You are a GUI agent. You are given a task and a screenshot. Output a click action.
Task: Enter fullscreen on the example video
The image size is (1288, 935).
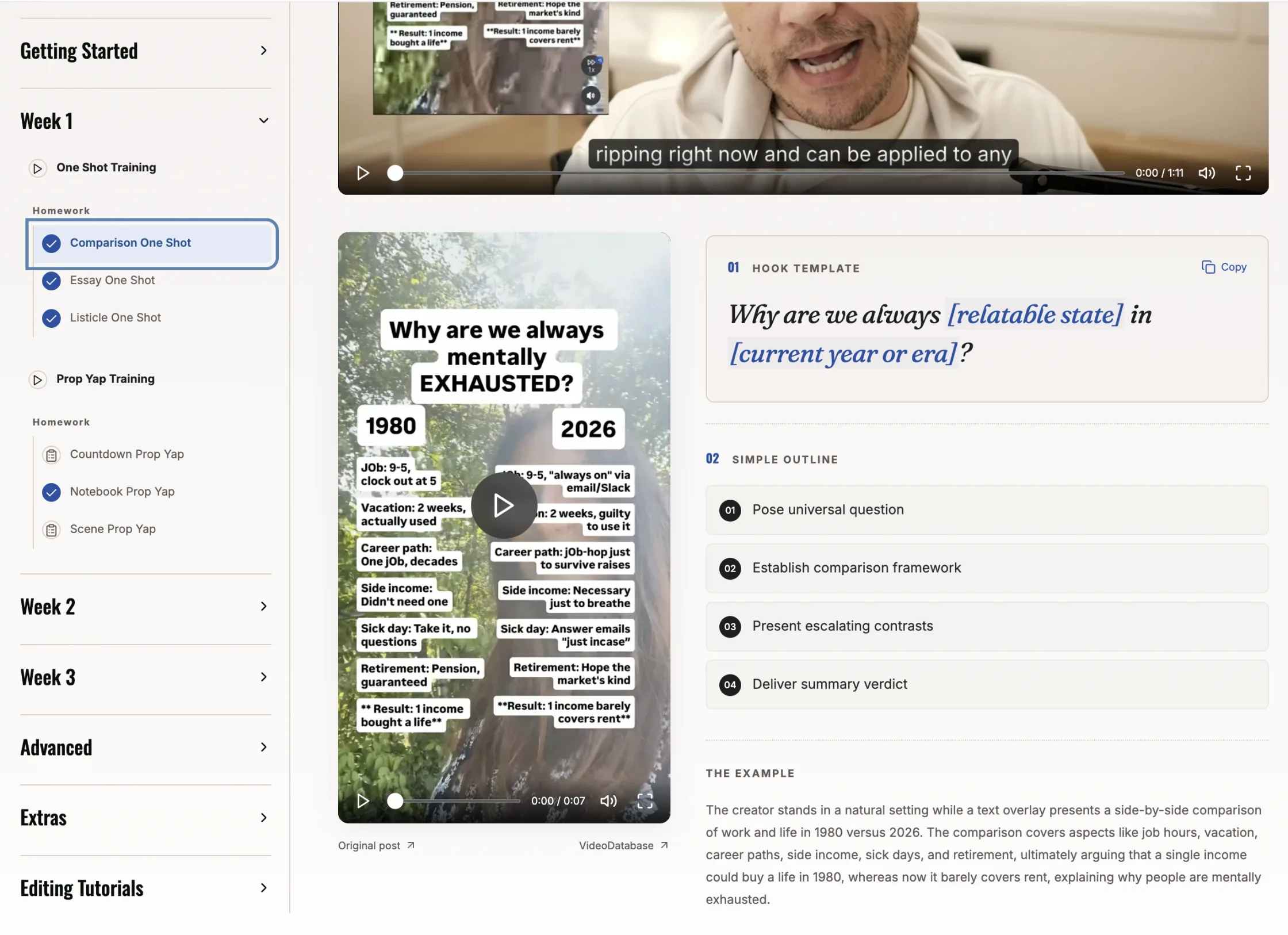(645, 802)
